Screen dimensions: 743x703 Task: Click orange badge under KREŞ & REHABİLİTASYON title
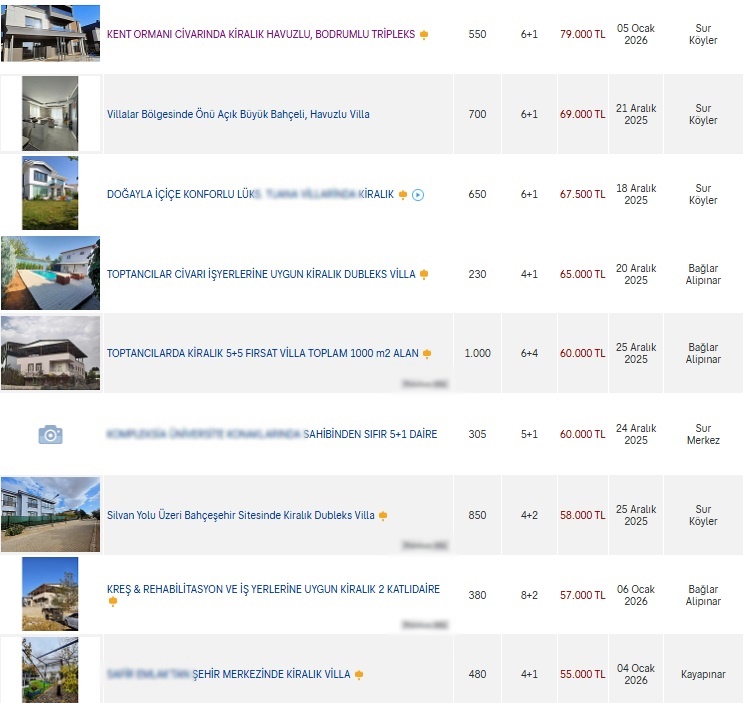point(113,602)
